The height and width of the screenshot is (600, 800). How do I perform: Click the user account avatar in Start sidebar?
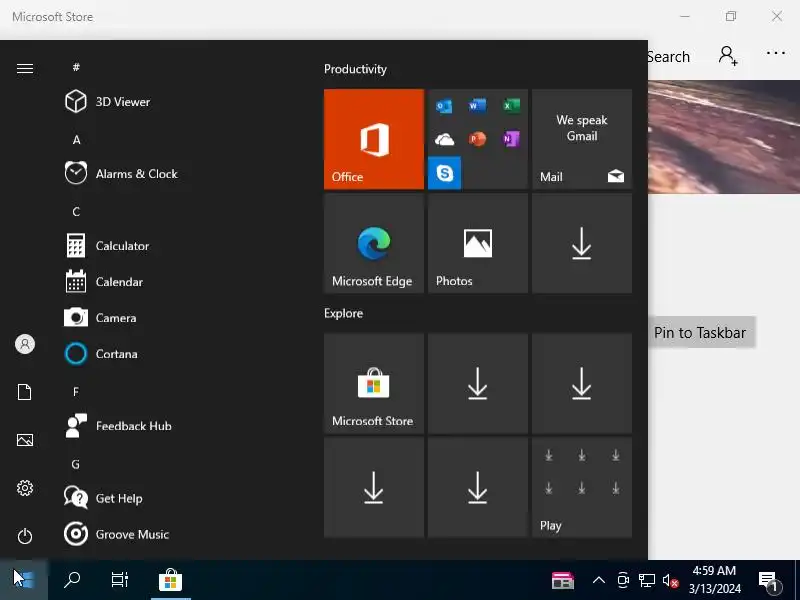tap(24, 344)
